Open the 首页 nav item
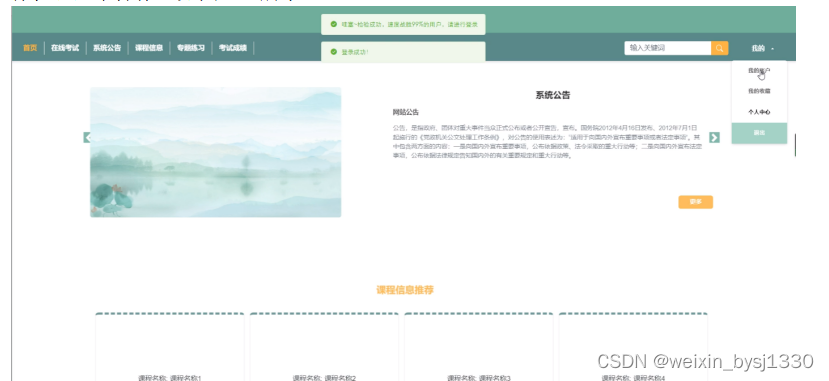Screen dimensions: 829x381 [x=30, y=48]
